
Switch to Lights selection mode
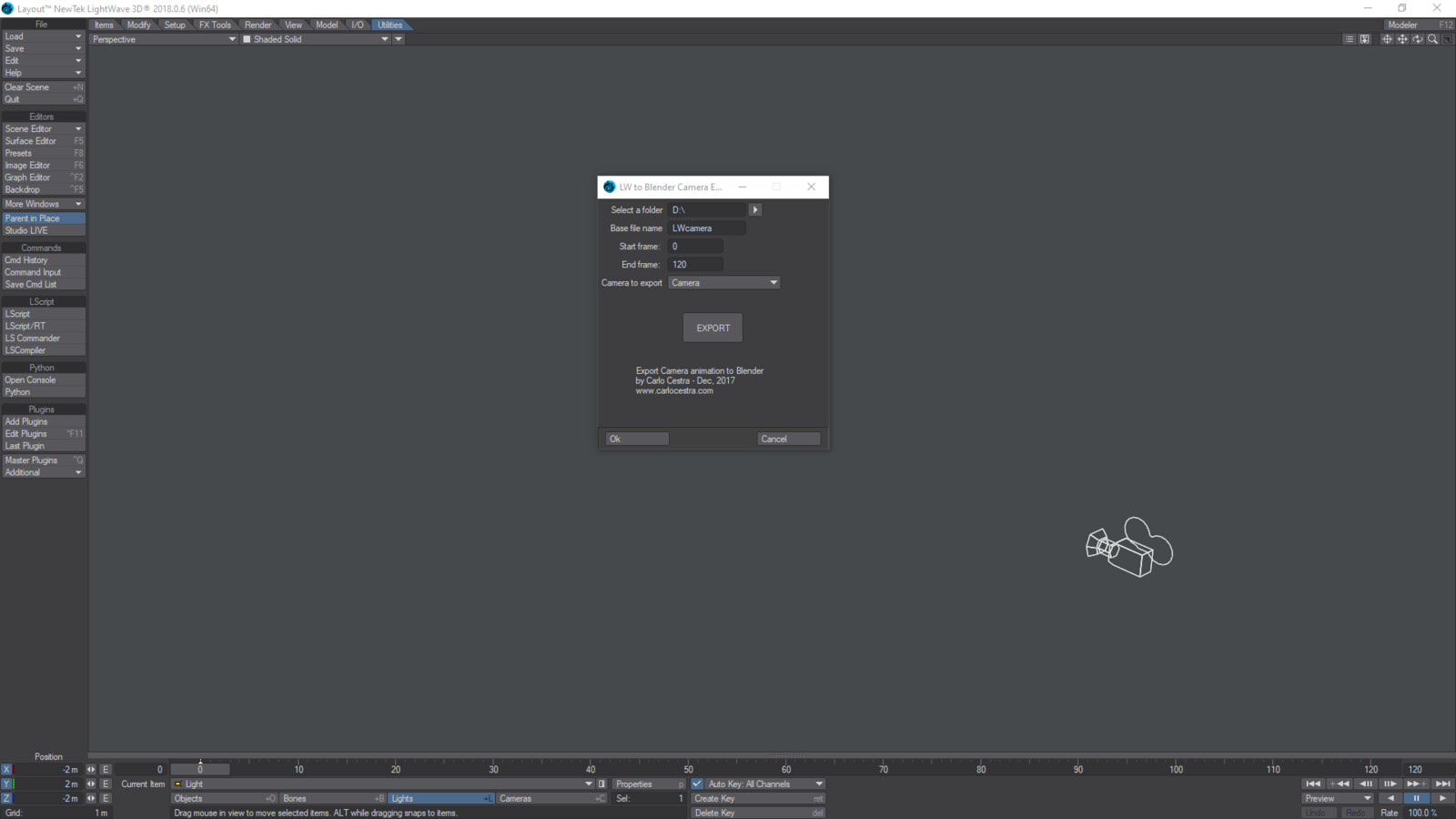pyautogui.click(x=441, y=798)
